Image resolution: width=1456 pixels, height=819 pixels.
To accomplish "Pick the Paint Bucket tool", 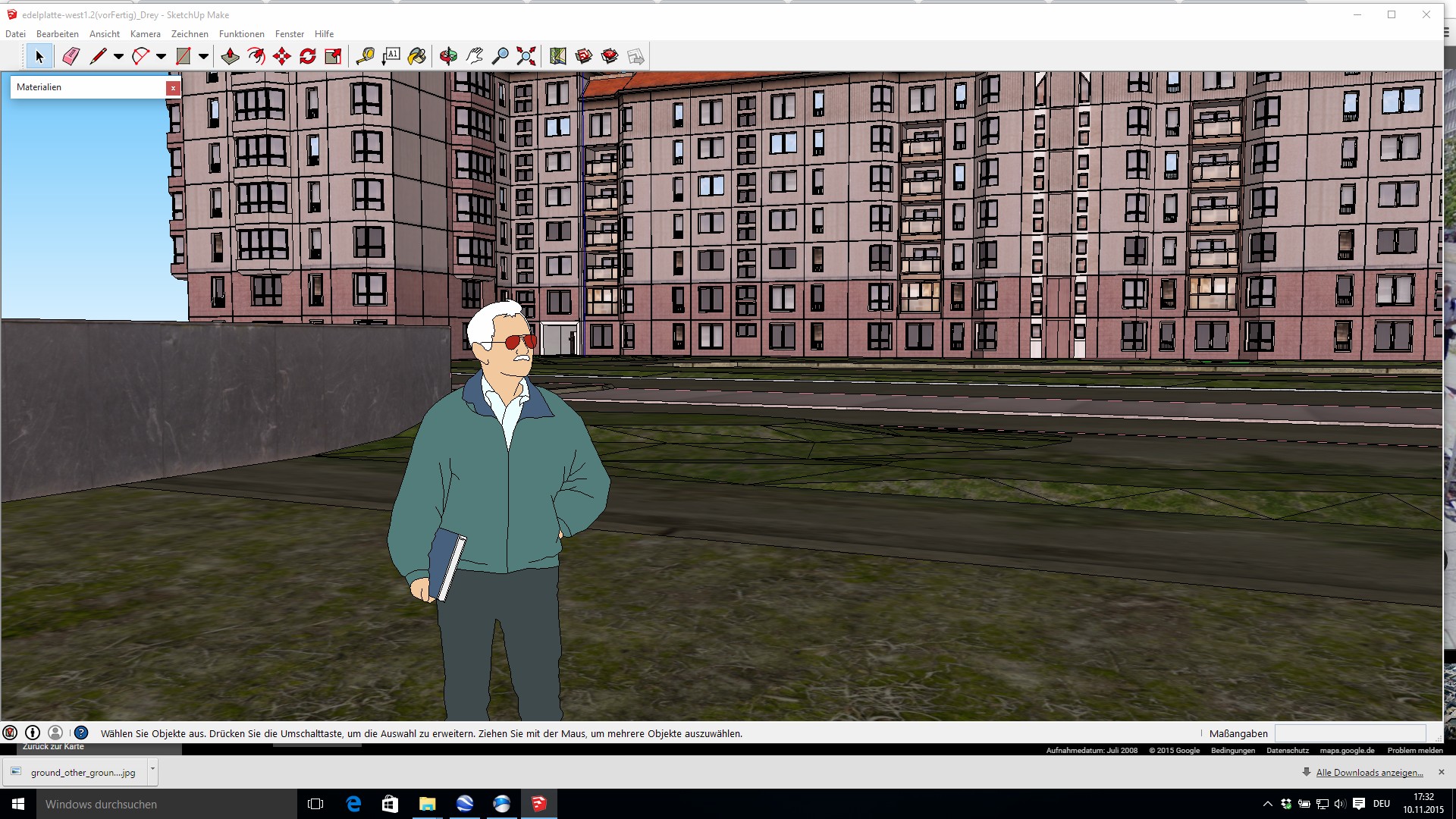I will tap(417, 56).
